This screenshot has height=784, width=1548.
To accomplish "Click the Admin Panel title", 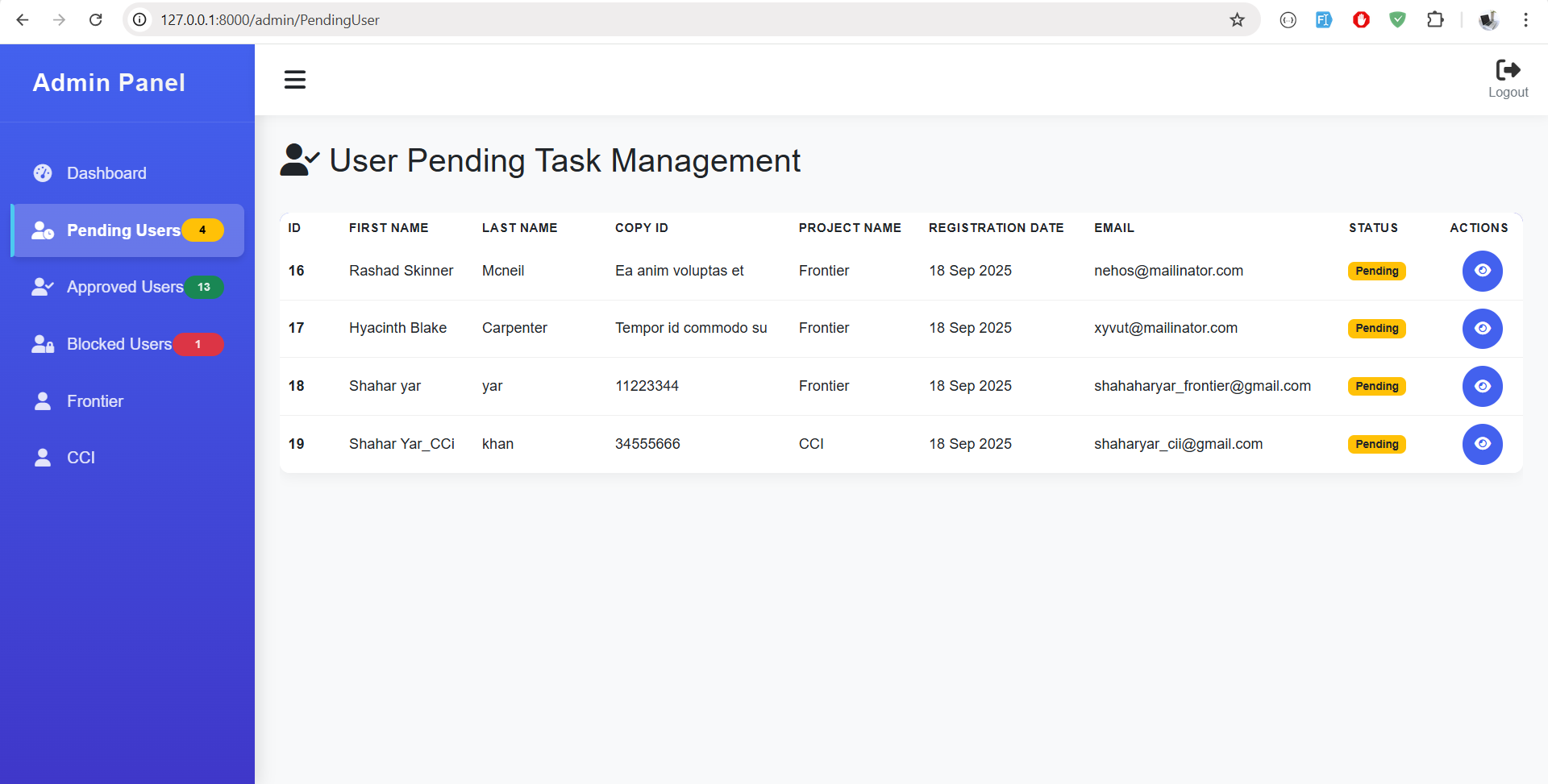I will pyautogui.click(x=109, y=82).
